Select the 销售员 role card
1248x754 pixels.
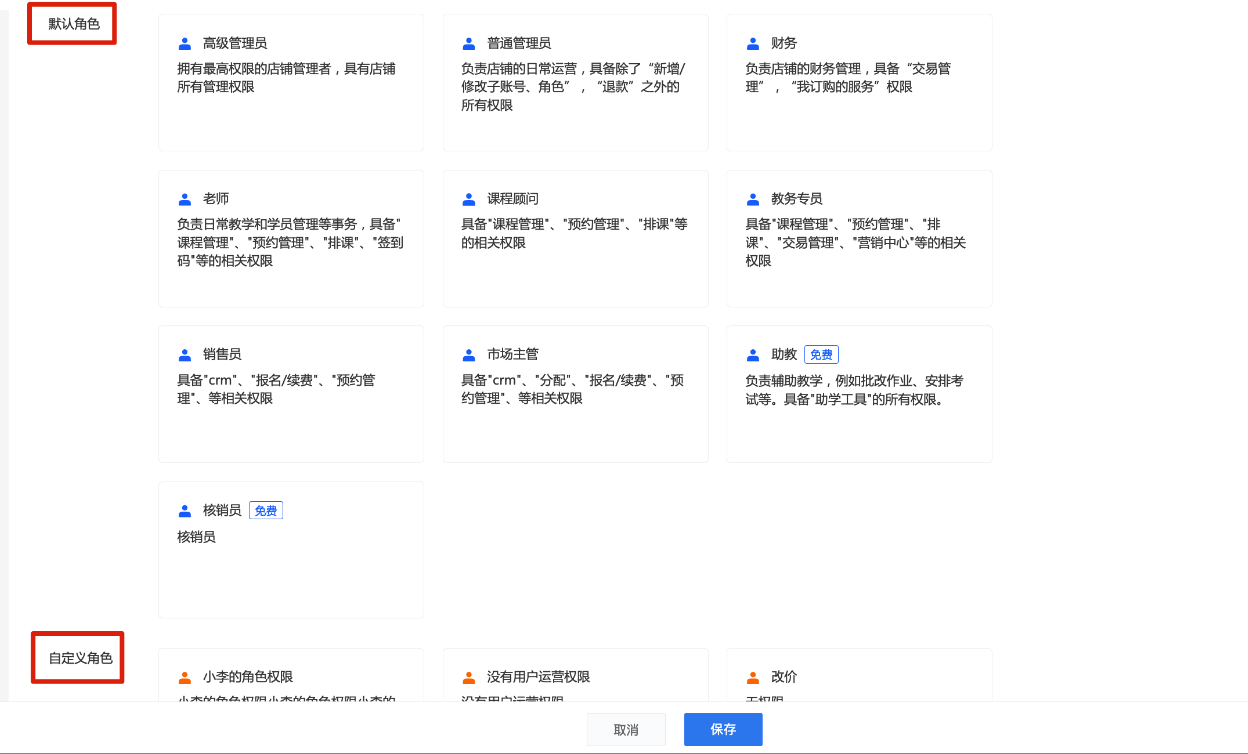(x=291, y=394)
